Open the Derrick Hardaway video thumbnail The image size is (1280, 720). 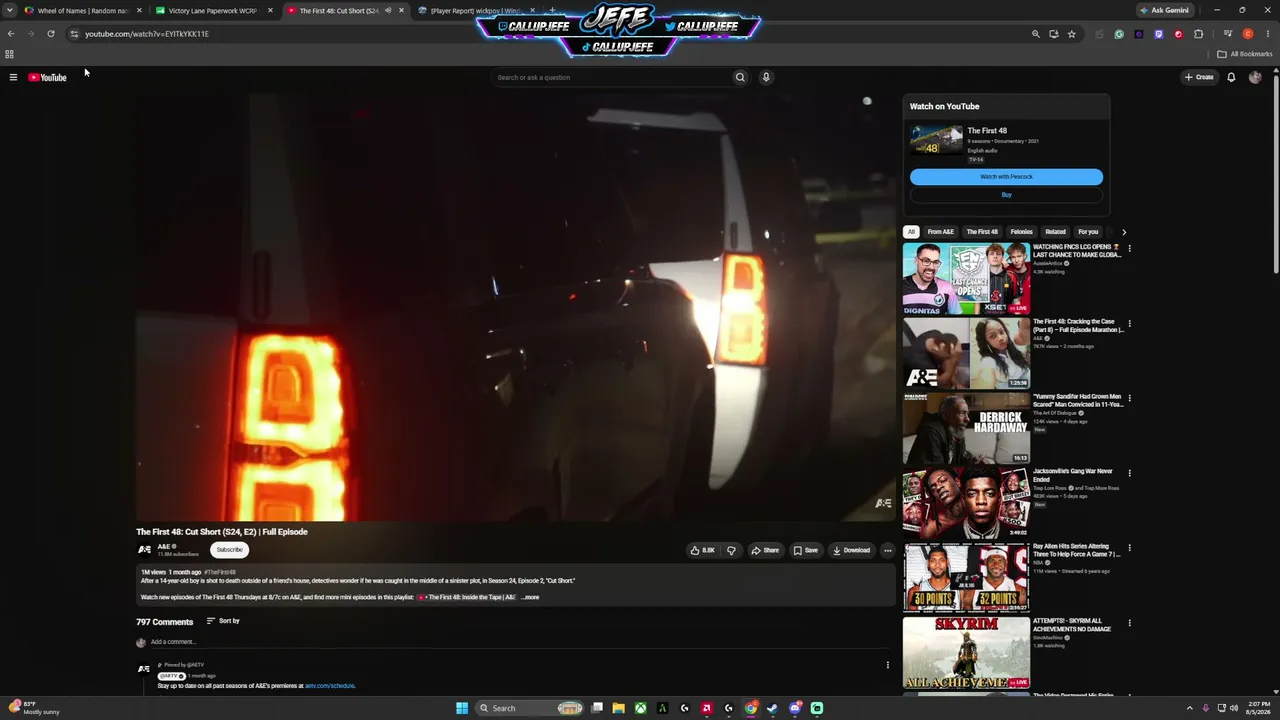click(x=966, y=428)
